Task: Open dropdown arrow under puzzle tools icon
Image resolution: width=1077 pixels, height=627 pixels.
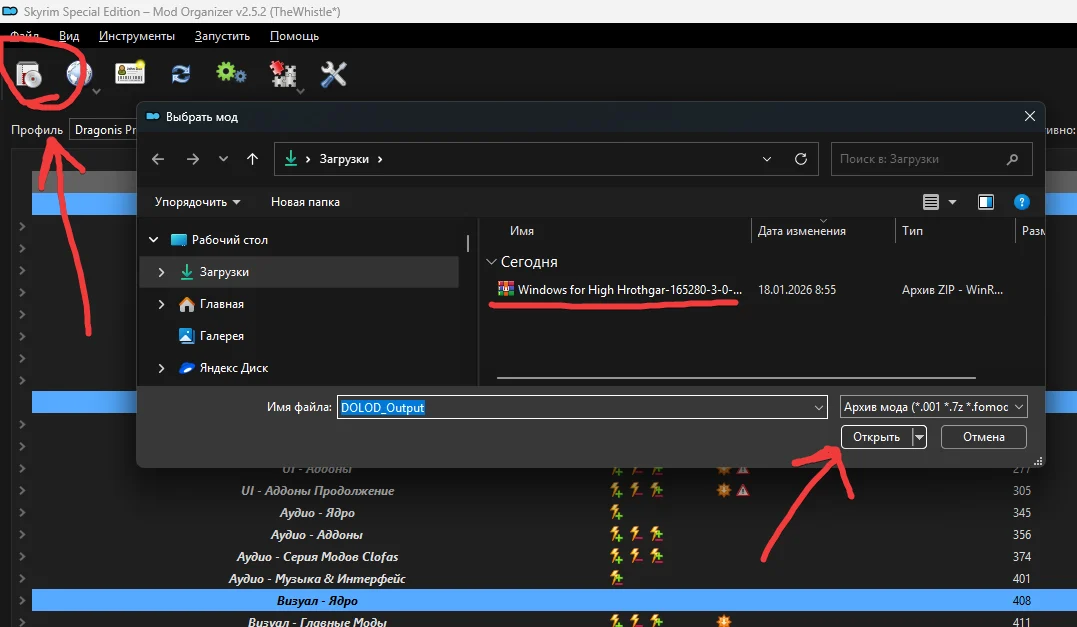Action: coord(300,91)
